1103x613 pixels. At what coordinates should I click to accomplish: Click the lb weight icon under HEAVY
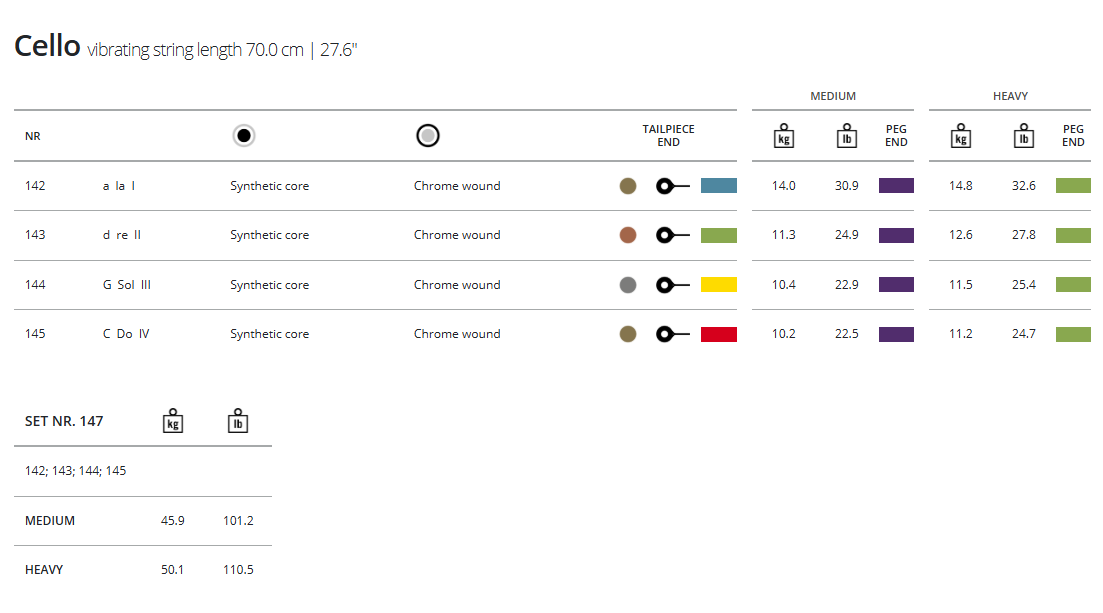pyautogui.click(x=1023, y=136)
